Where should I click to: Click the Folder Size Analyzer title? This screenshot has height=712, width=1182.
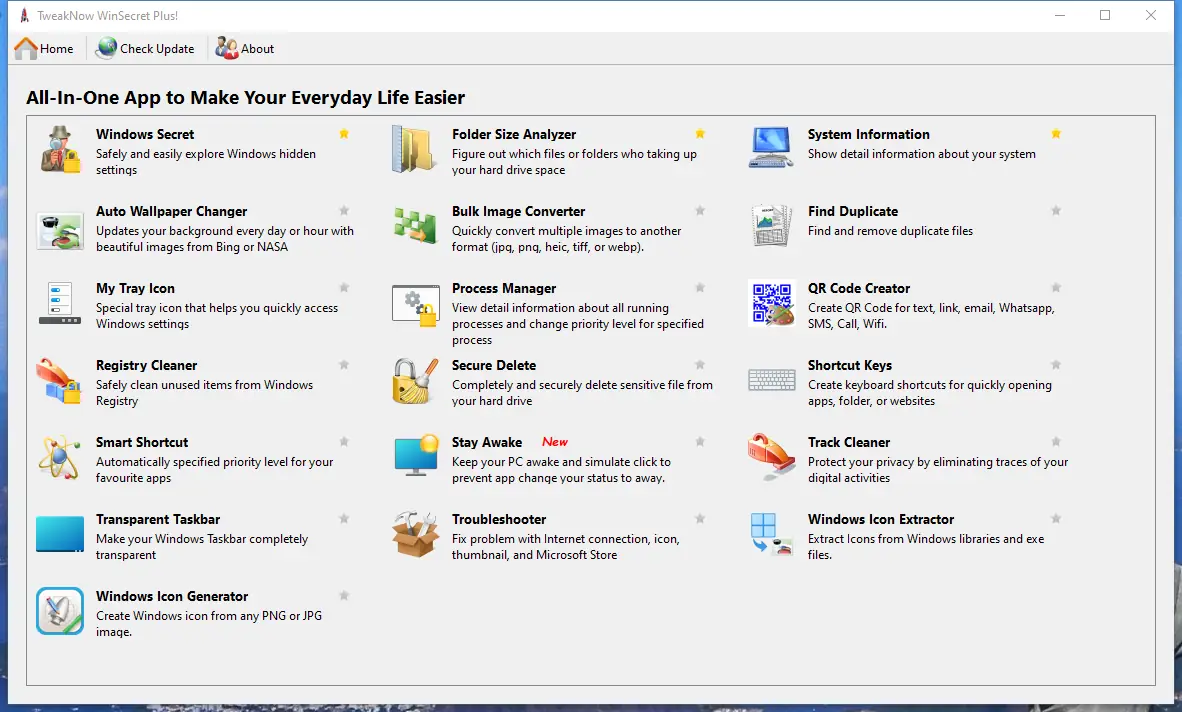[514, 134]
